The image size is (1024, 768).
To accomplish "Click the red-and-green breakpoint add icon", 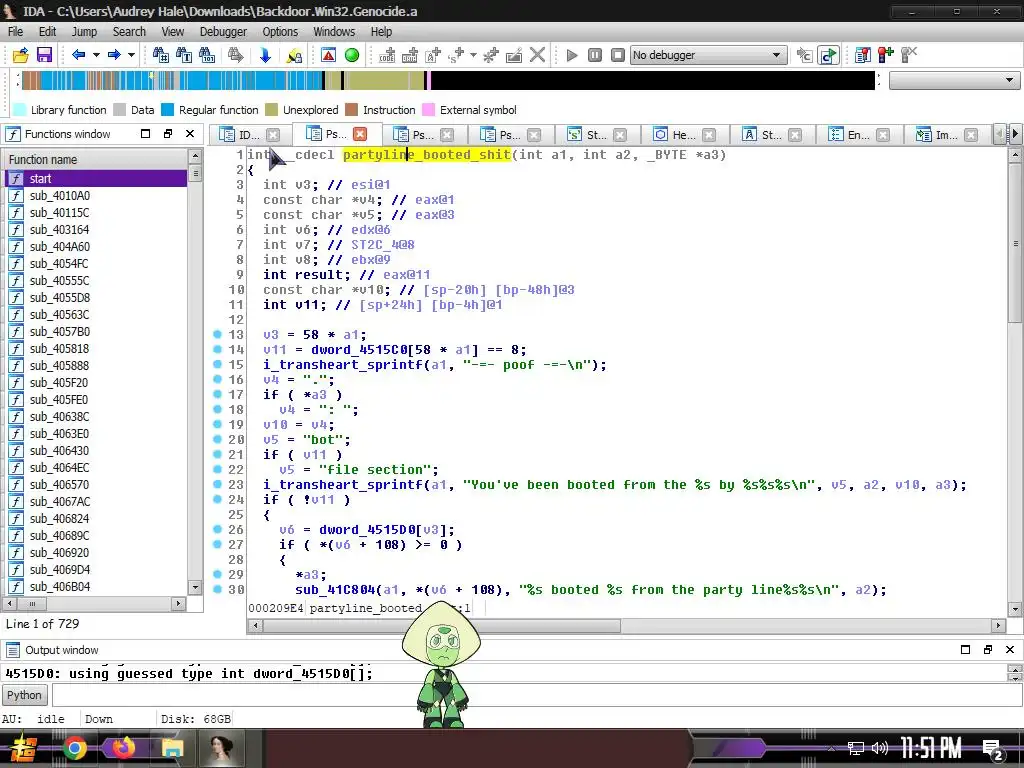I will [886, 56].
